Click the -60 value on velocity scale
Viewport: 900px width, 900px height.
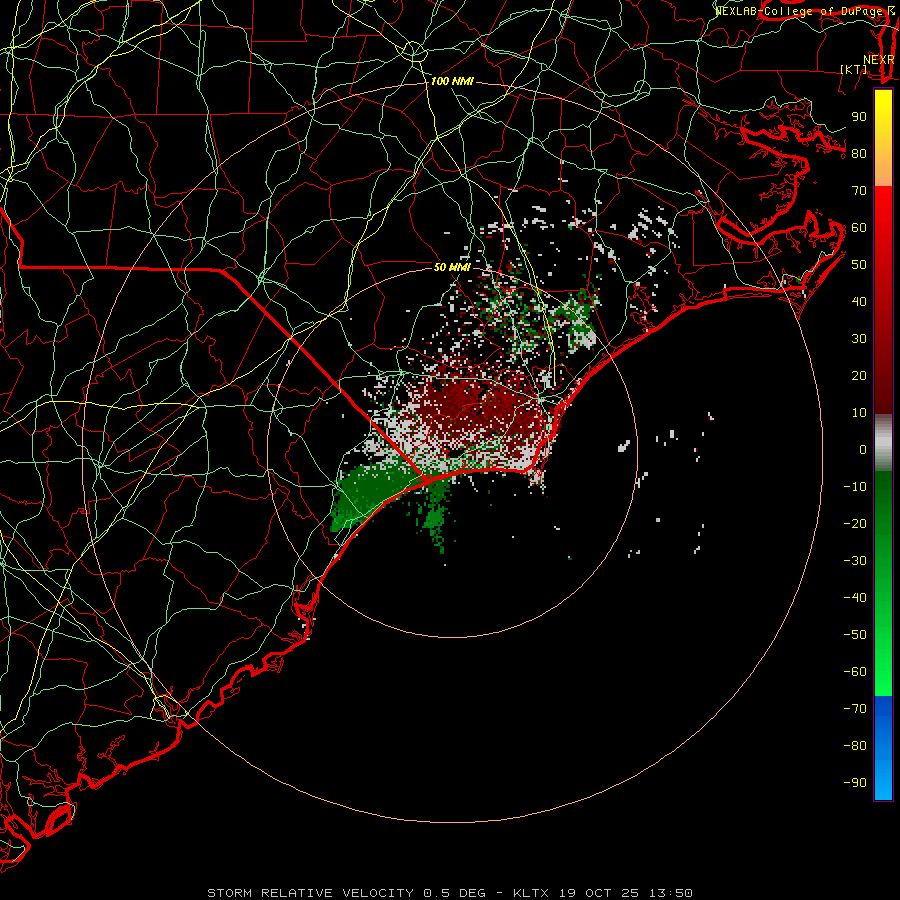coord(855,672)
